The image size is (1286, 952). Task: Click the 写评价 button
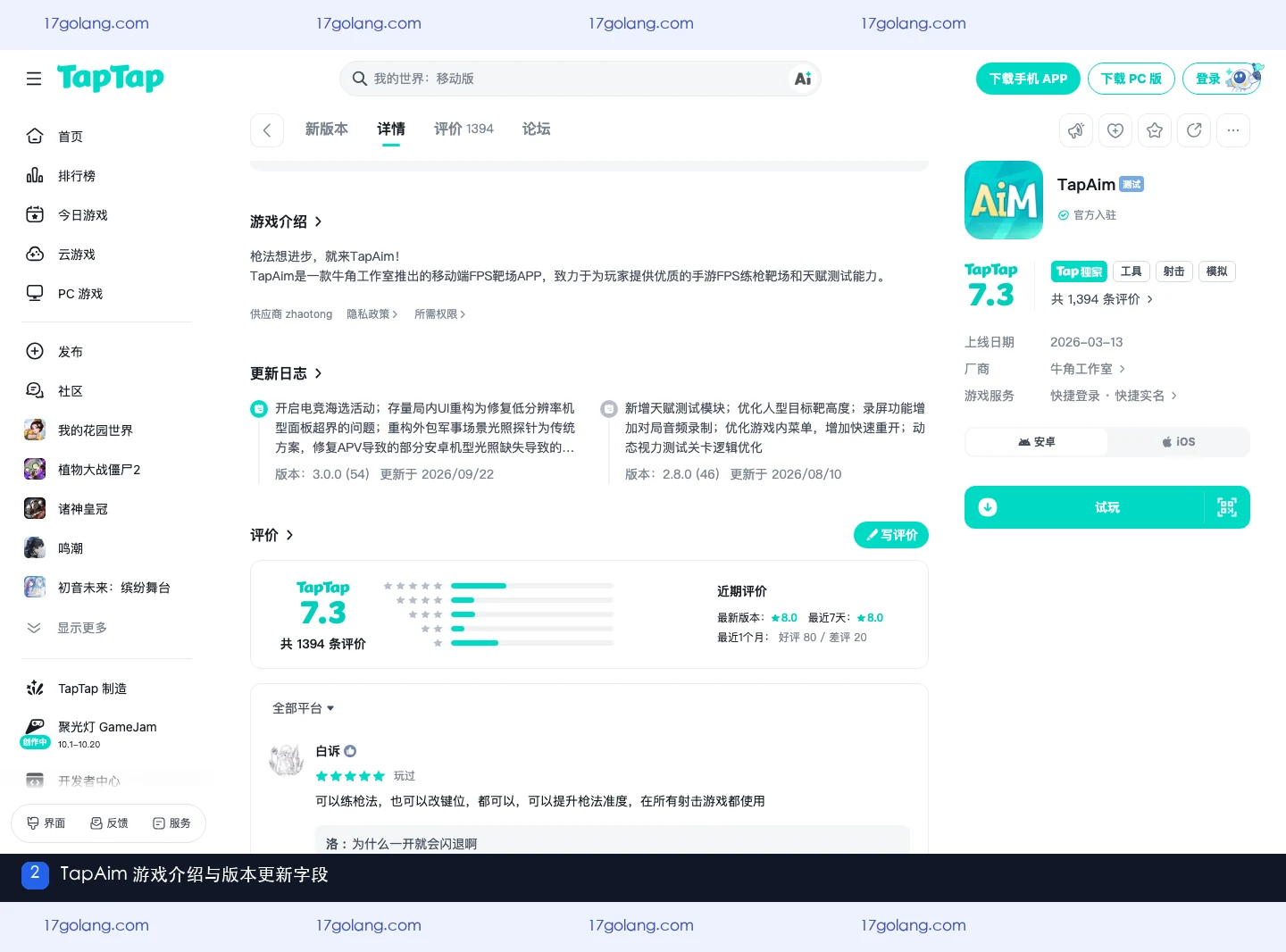tap(891, 535)
